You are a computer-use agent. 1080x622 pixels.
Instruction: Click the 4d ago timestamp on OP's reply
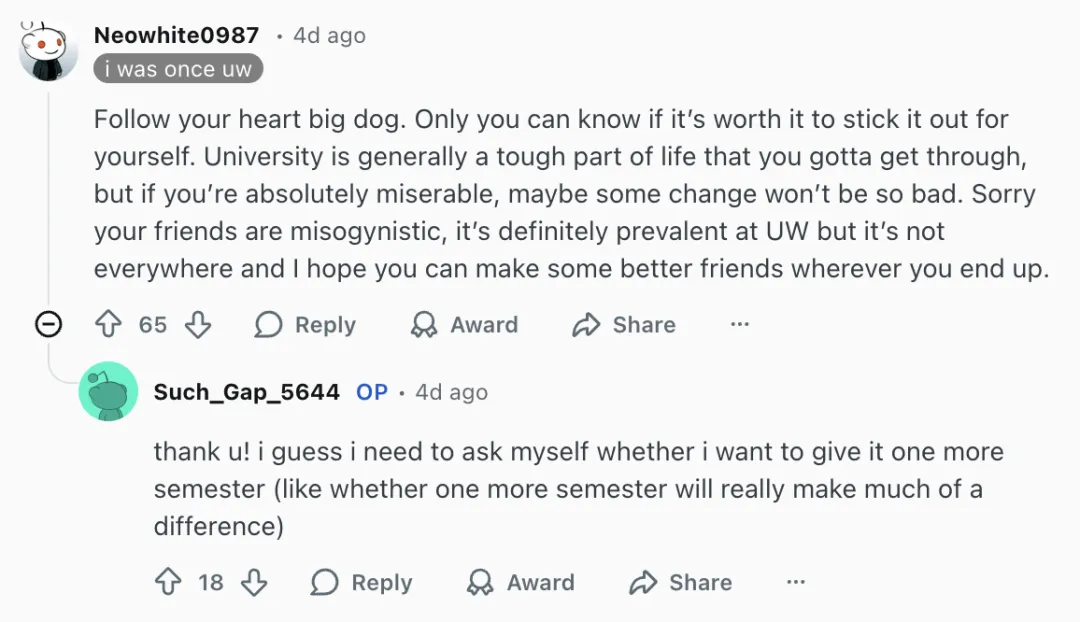click(x=451, y=392)
